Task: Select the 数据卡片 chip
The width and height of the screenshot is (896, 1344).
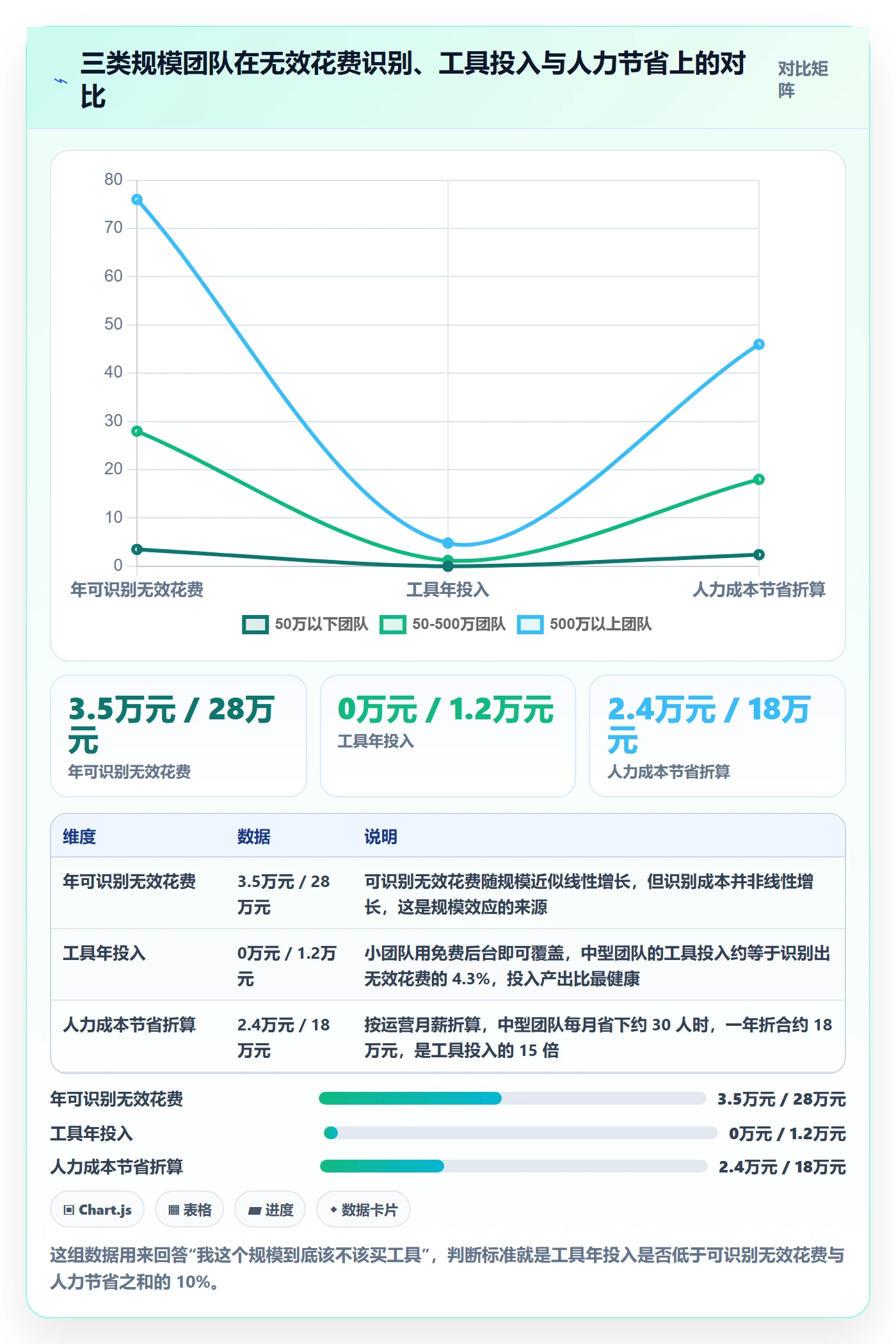Action: tap(364, 1210)
